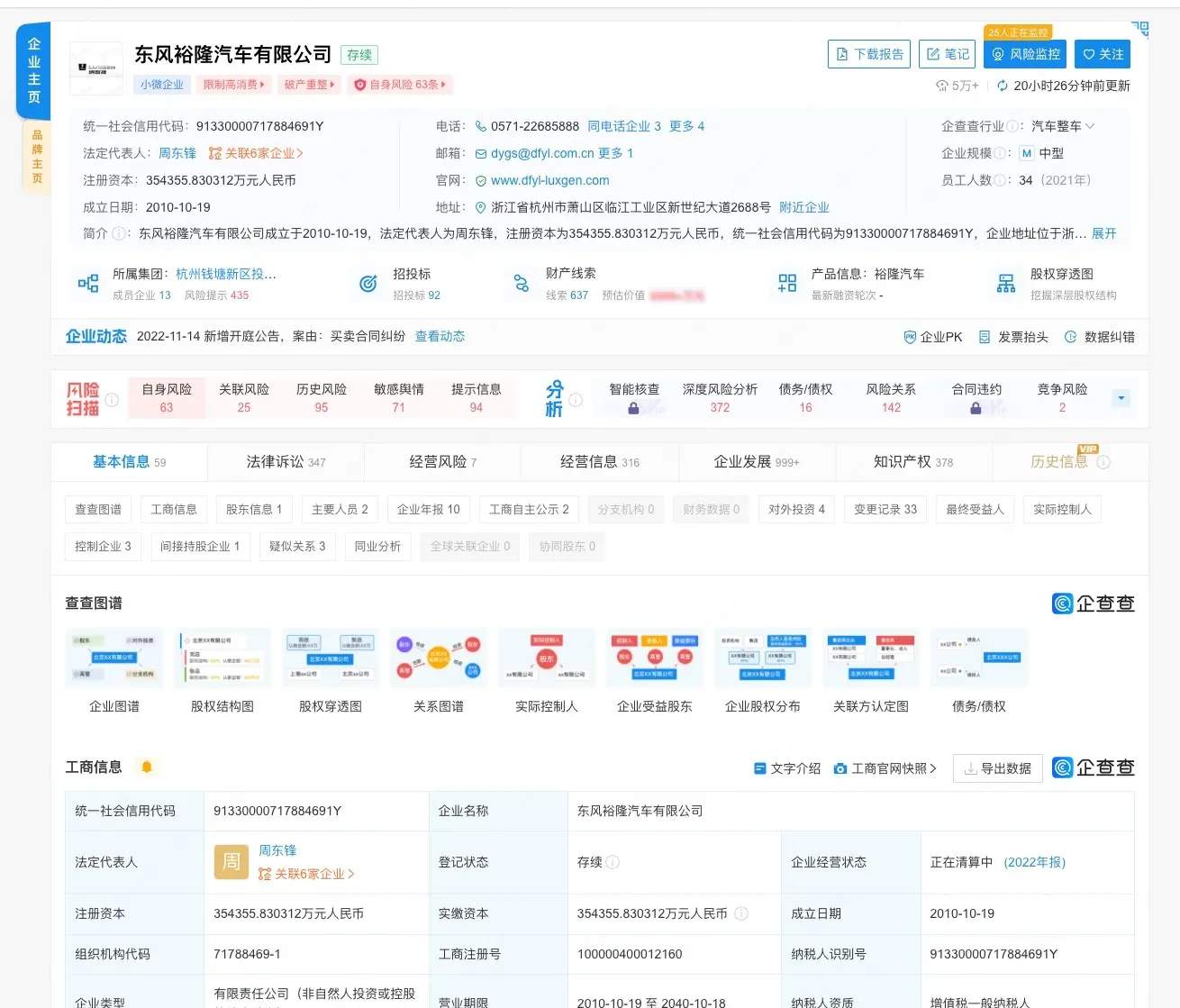Click 查看动态 link in 企业动态
The image size is (1180, 1008).
click(x=440, y=336)
